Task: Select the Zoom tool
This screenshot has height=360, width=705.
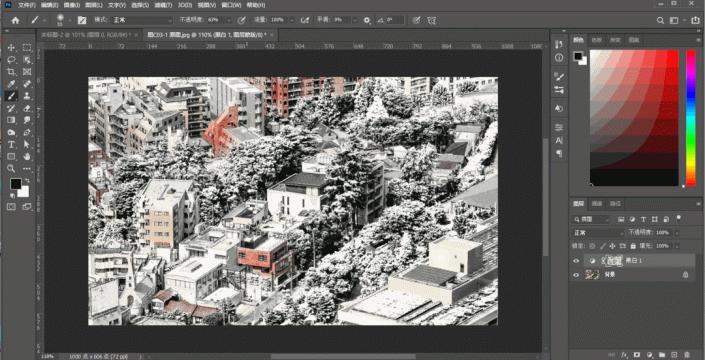Action: point(12,169)
